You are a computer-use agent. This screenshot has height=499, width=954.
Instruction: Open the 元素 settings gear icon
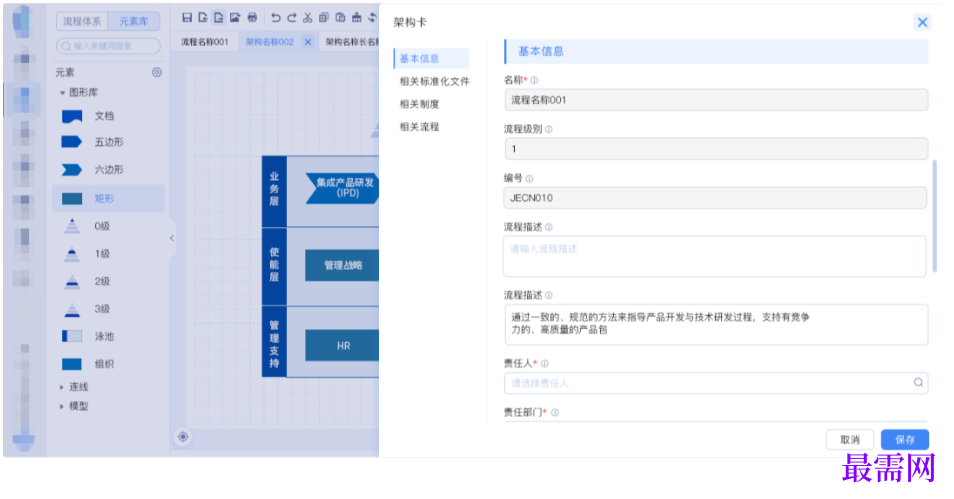tap(156, 72)
